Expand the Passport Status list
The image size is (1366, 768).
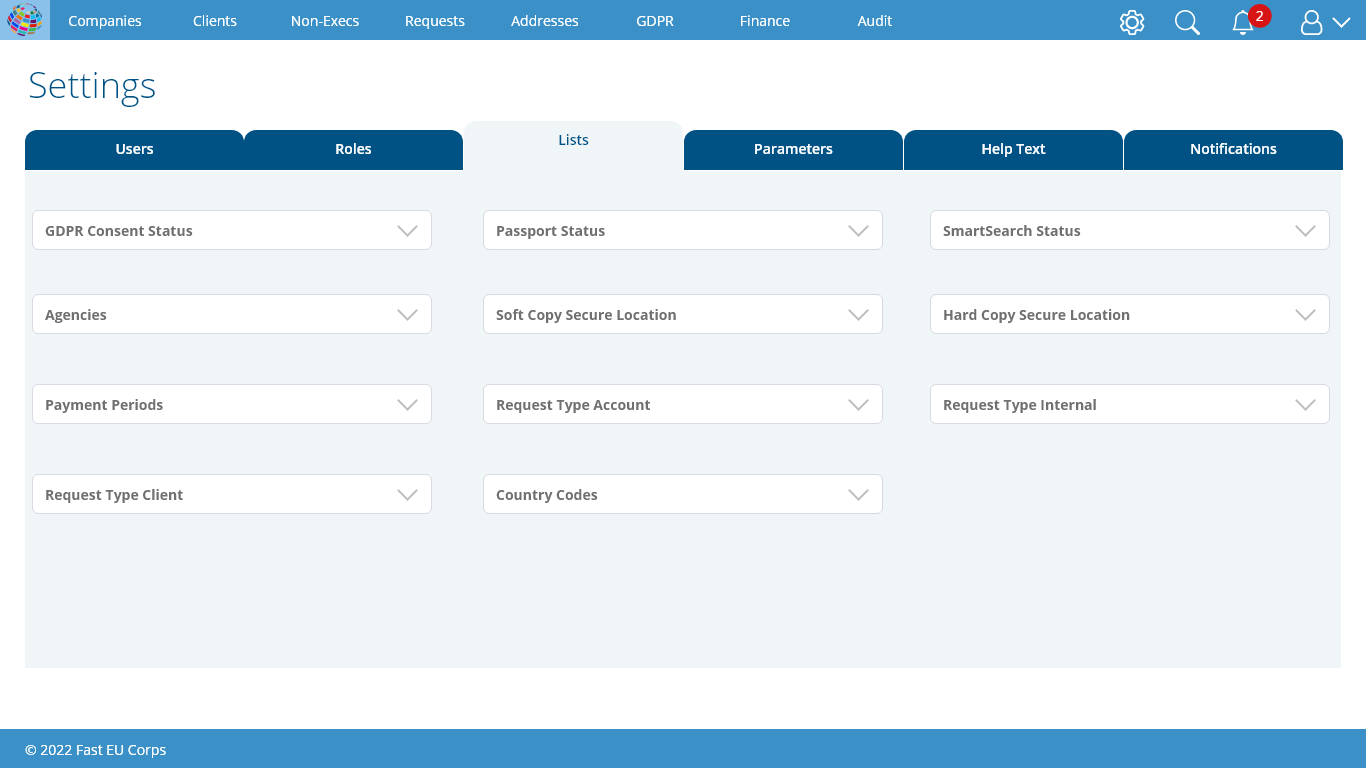pos(683,230)
